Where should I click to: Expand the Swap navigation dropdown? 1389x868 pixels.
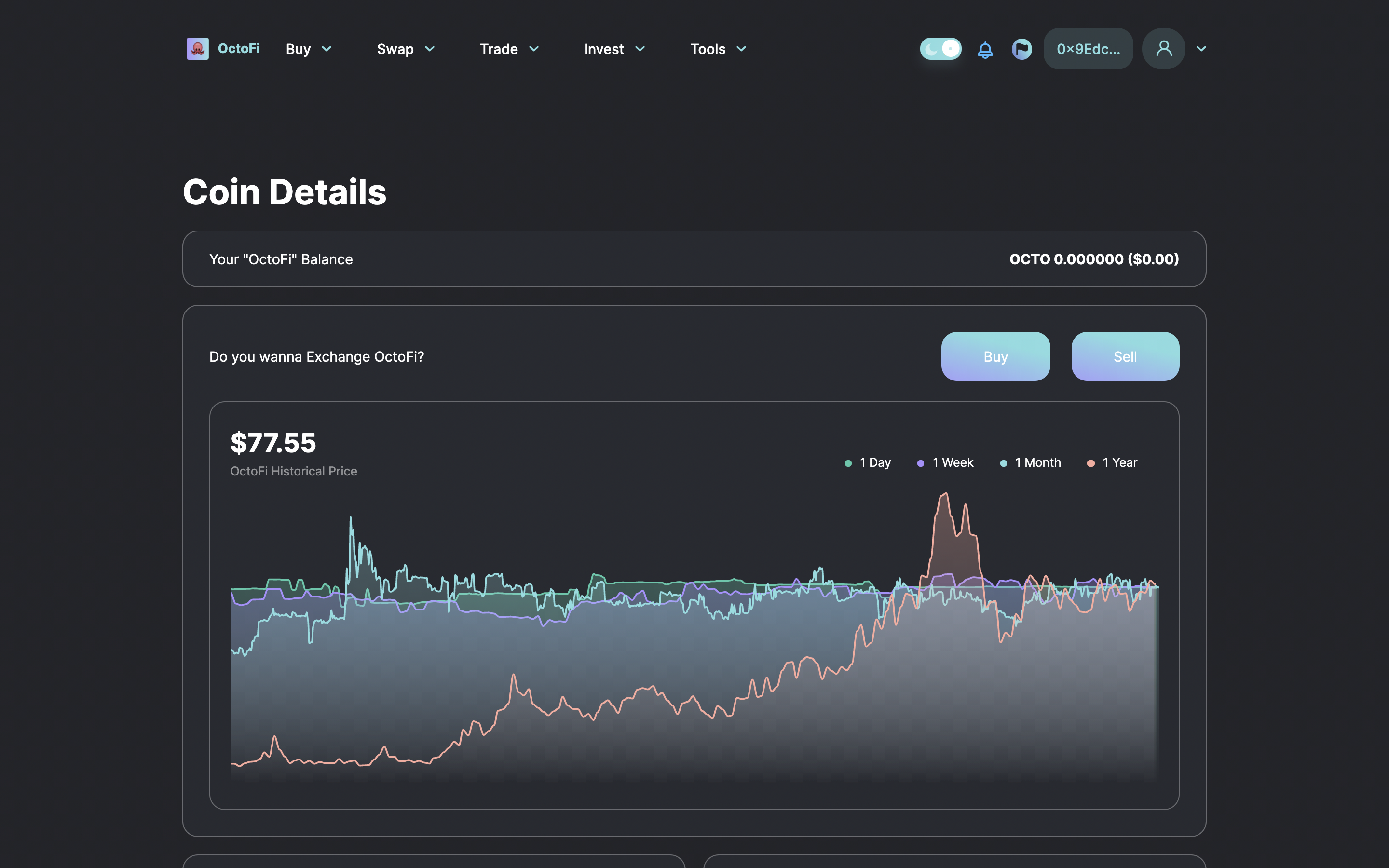coord(406,49)
